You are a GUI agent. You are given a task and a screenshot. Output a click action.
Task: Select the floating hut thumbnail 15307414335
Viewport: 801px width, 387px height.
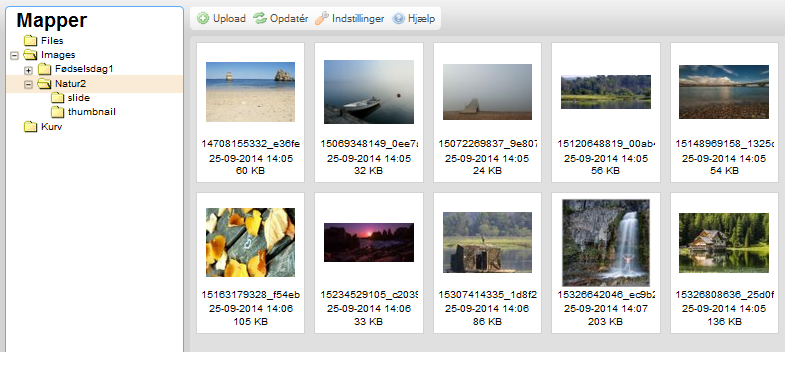pos(487,243)
